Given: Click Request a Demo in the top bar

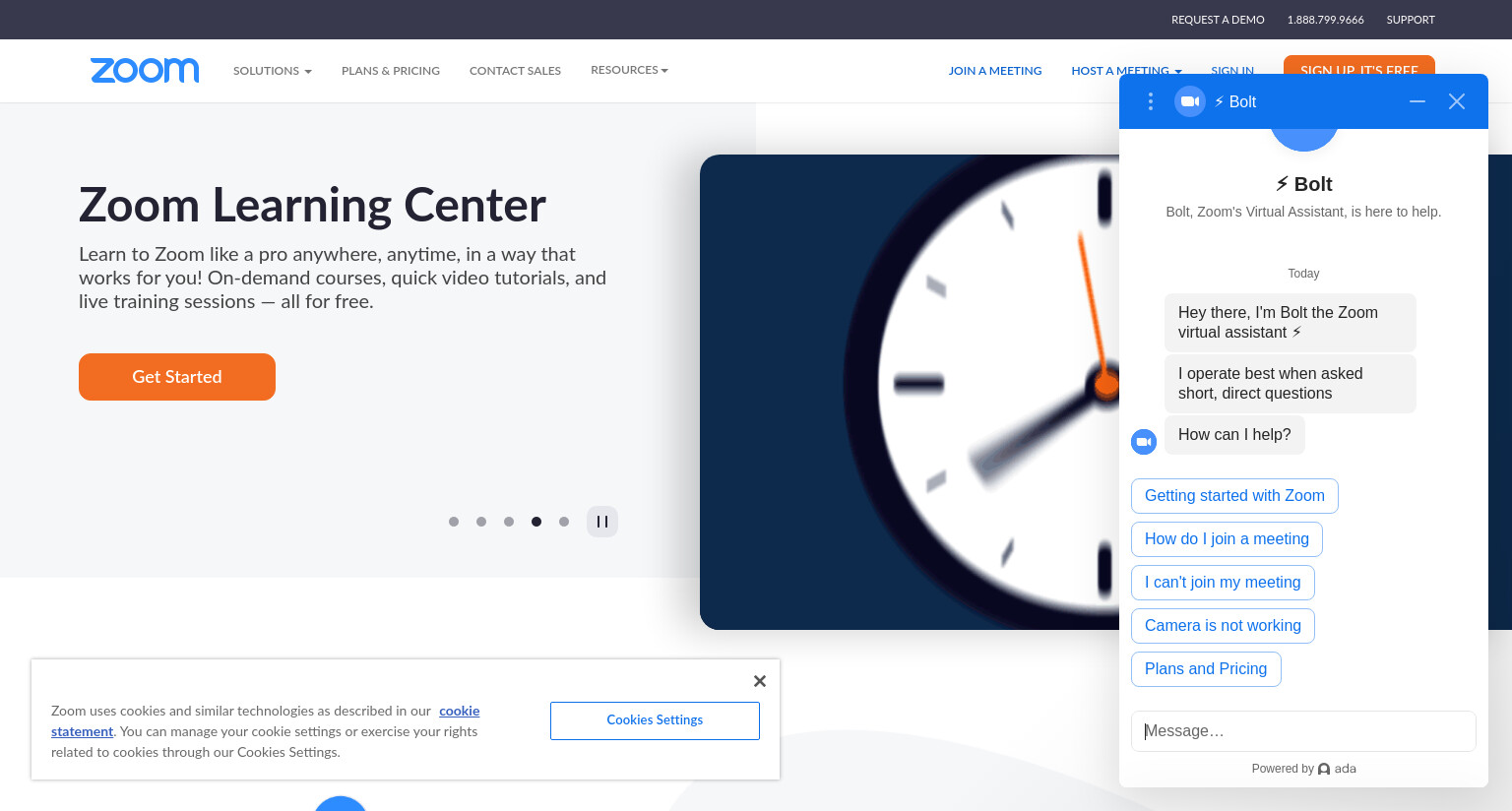Looking at the screenshot, I should point(1218,20).
